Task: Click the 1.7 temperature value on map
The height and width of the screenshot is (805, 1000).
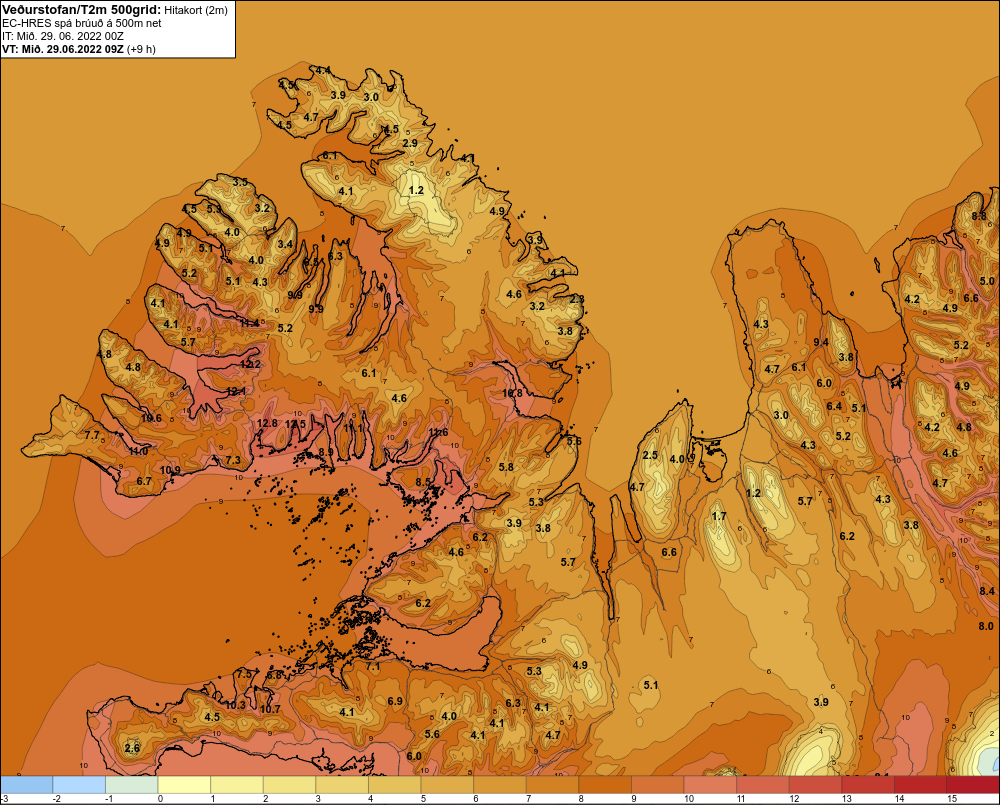Action: pyautogui.click(x=719, y=516)
